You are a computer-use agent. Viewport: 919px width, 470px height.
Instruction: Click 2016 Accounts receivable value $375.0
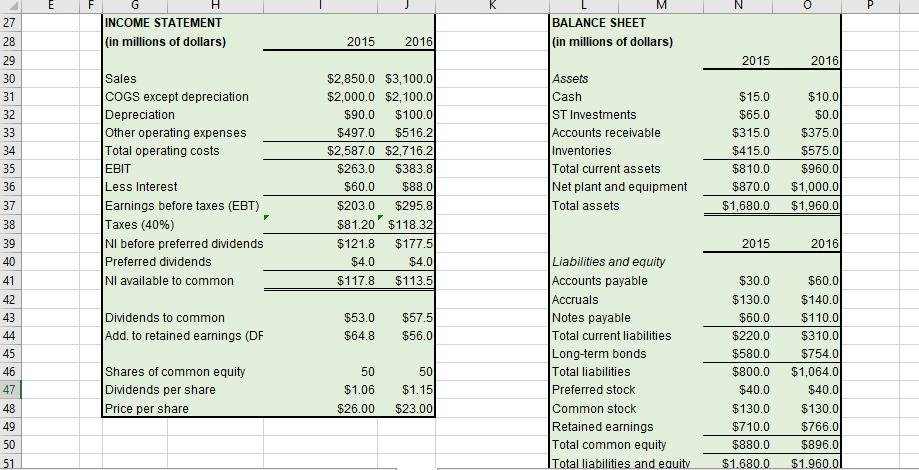pyautogui.click(x=821, y=132)
